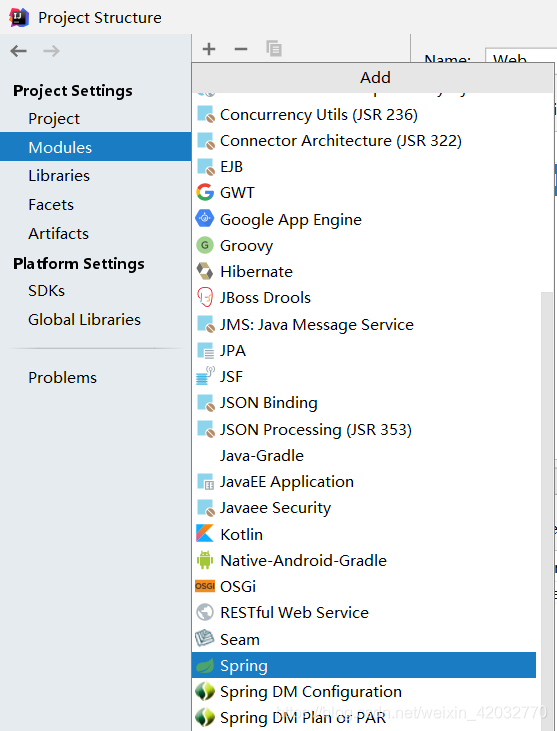This screenshot has height=731, width=557.
Task: Click the forward arrow navigation icon
Action: click(51, 51)
